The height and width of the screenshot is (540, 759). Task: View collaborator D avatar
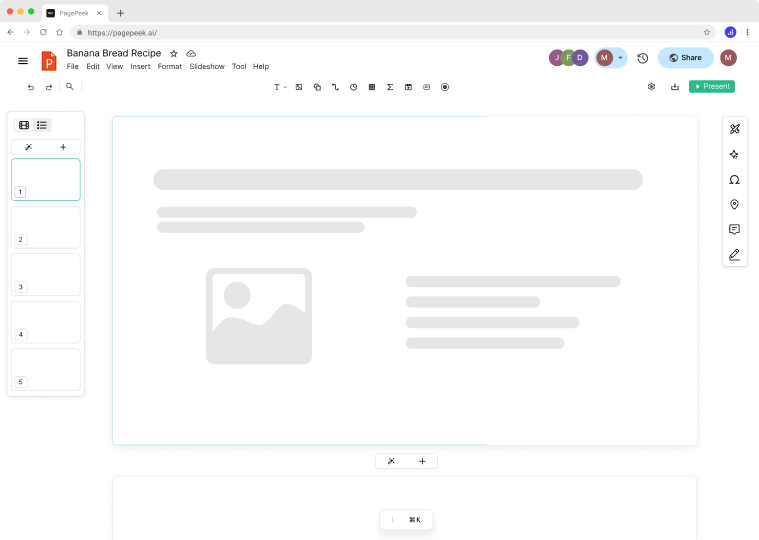click(x=580, y=58)
